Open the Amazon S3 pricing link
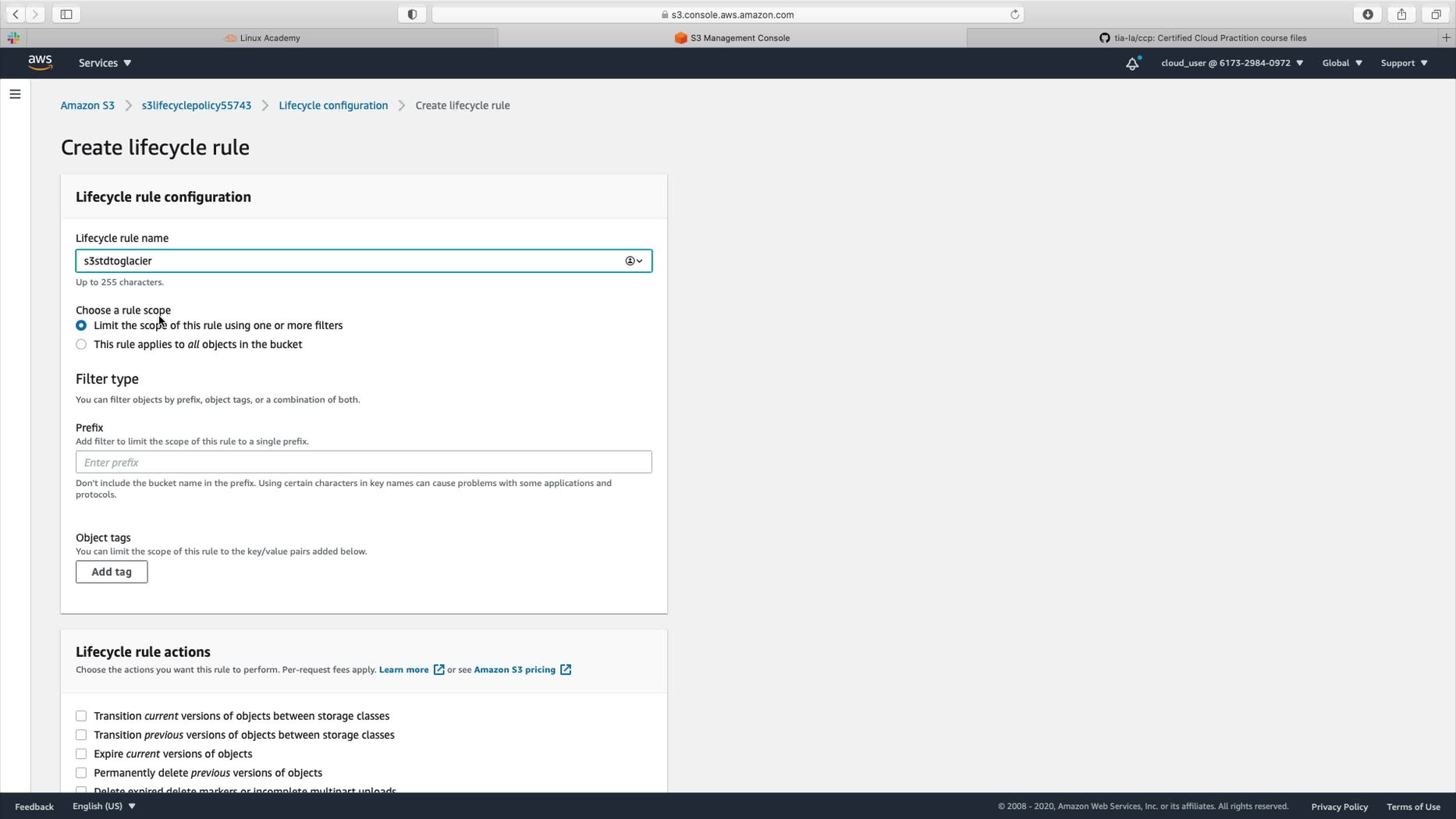The image size is (1456, 819). click(515, 670)
